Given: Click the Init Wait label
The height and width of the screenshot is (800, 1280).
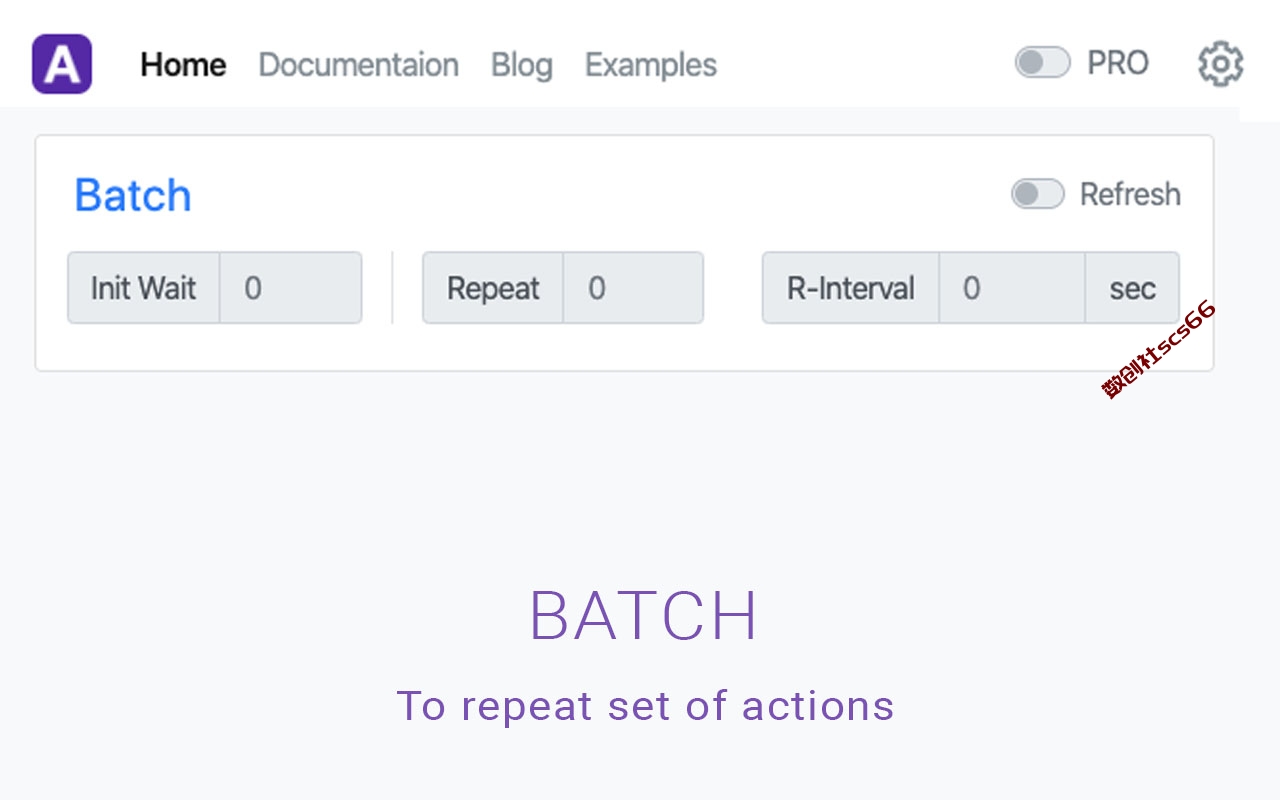Looking at the screenshot, I should tap(144, 288).
